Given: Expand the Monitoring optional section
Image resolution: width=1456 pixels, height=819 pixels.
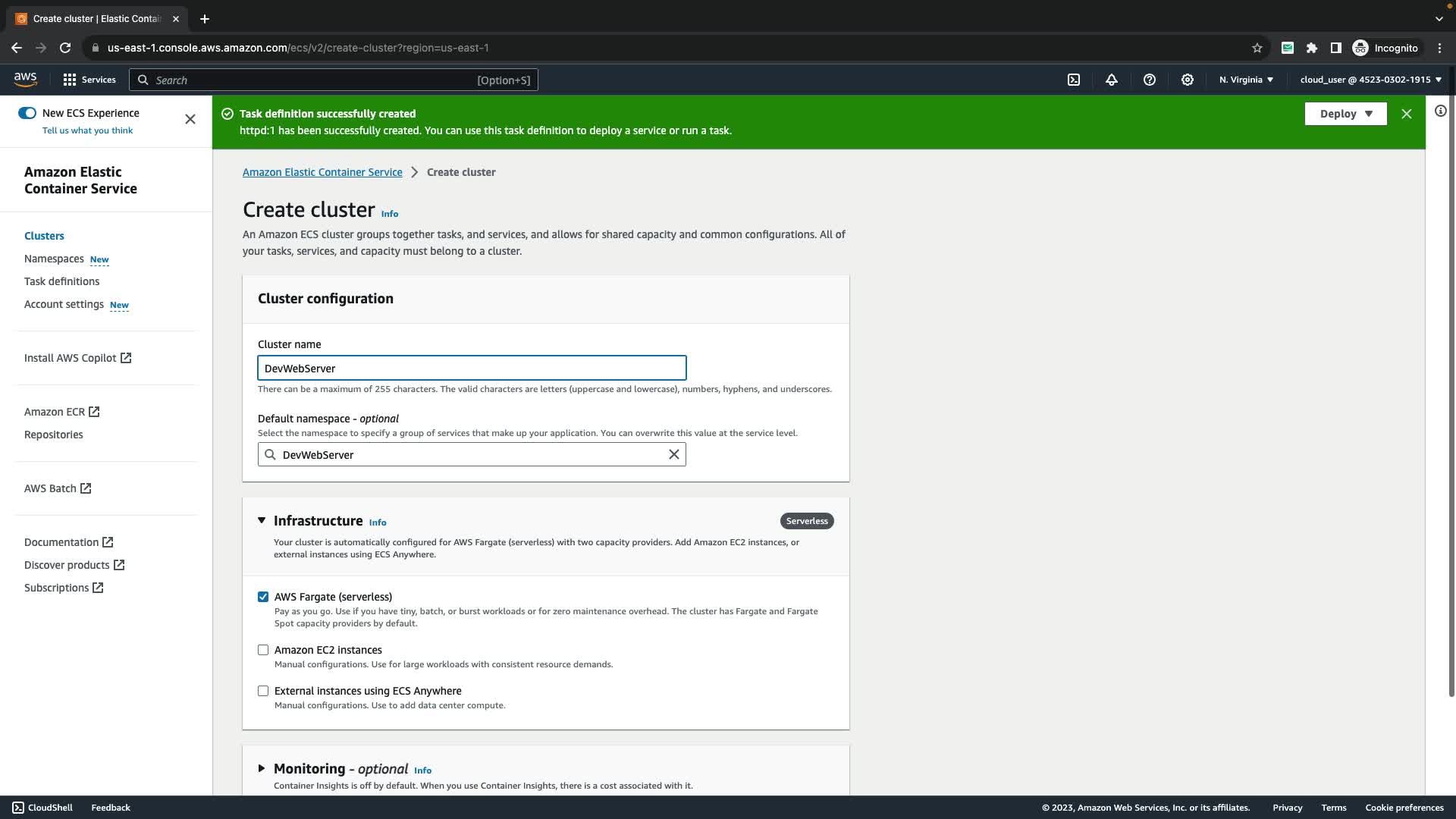Looking at the screenshot, I should [262, 768].
